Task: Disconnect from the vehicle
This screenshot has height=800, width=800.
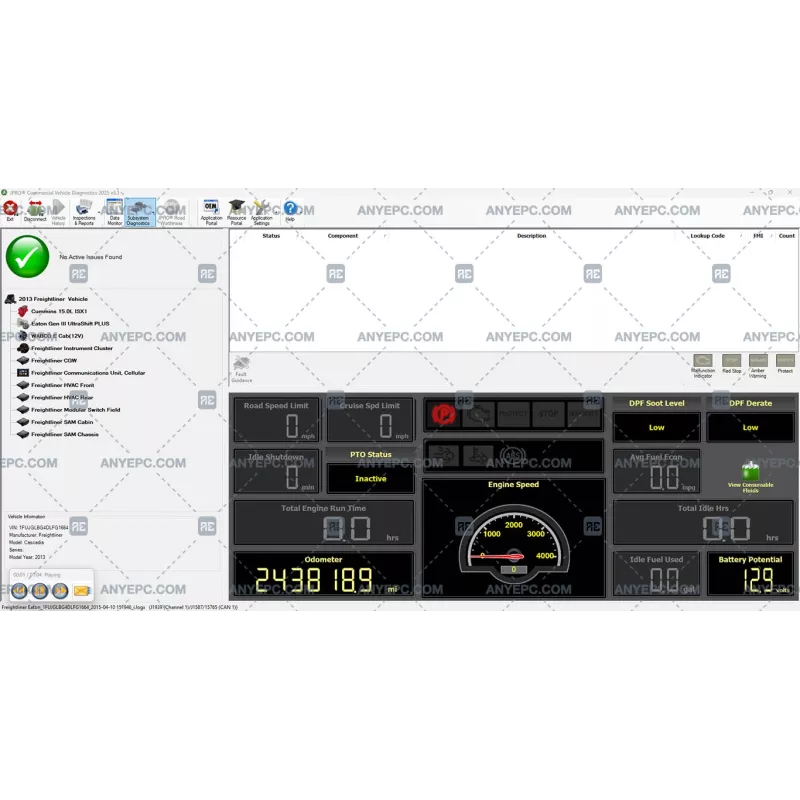Action: click(x=36, y=210)
